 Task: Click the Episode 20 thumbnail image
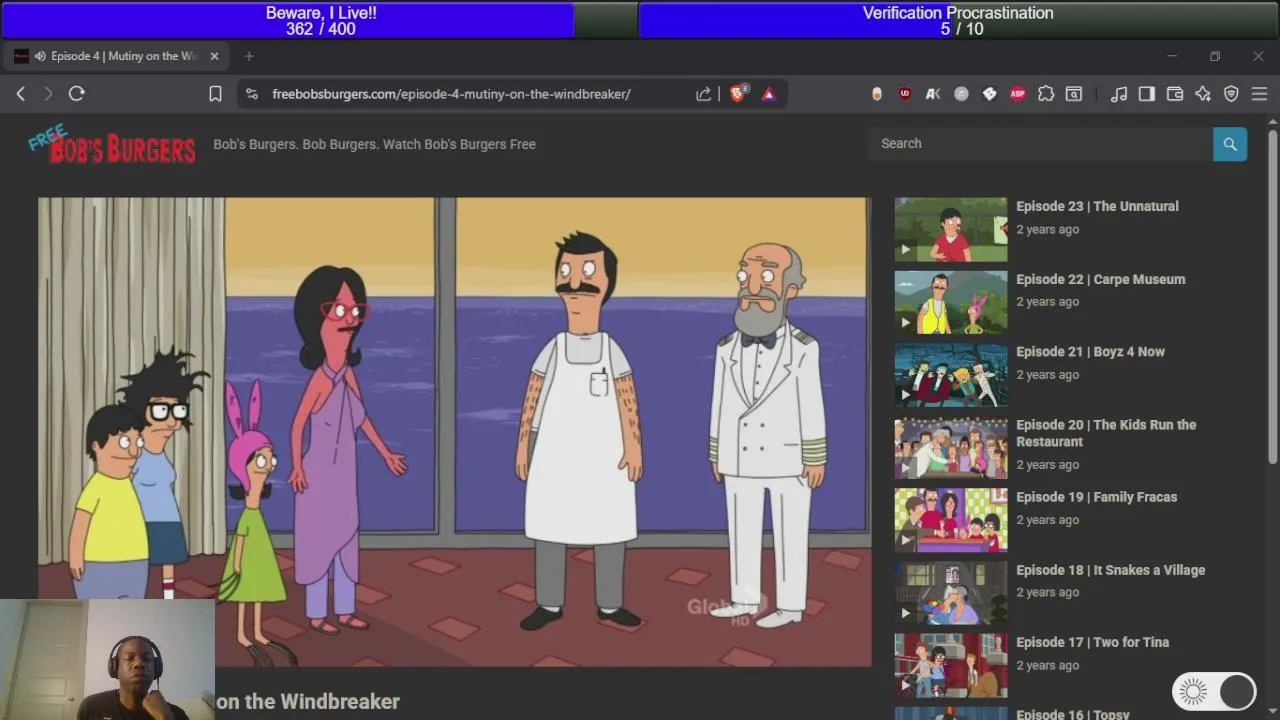[951, 447]
